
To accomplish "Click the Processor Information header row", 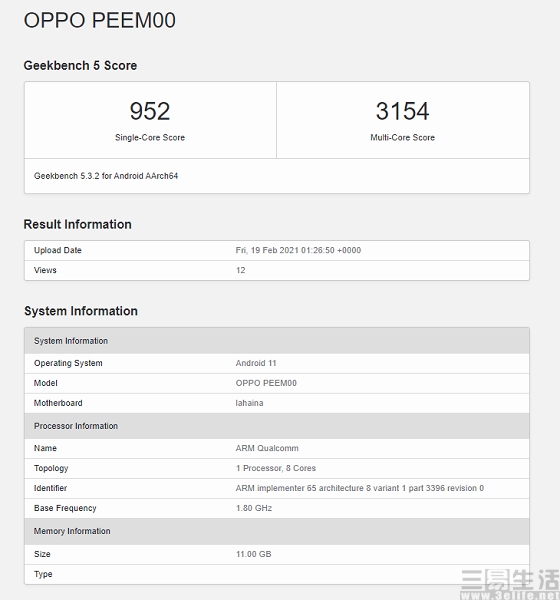I will pos(277,426).
